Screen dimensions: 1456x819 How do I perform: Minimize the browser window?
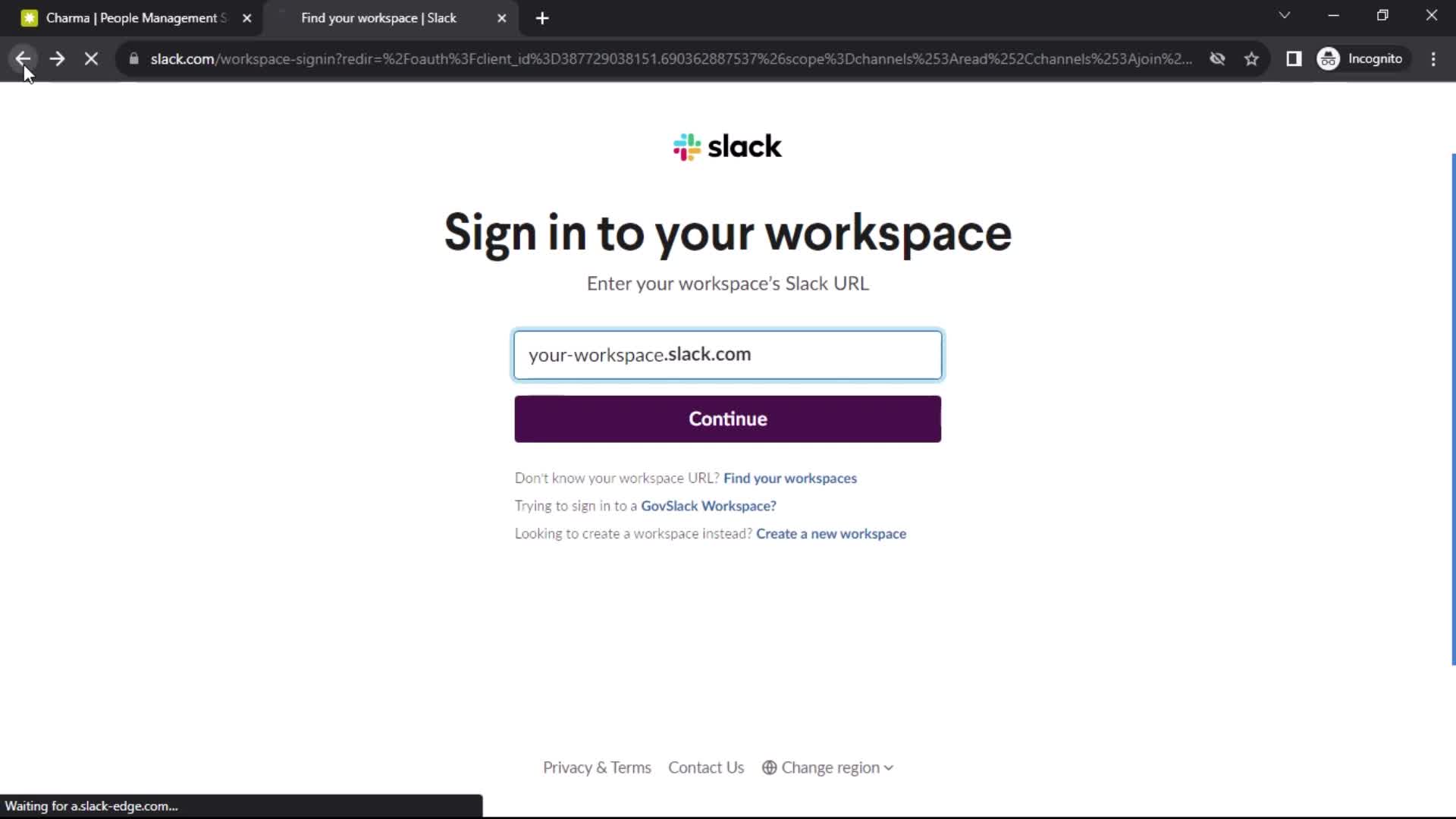(1333, 16)
